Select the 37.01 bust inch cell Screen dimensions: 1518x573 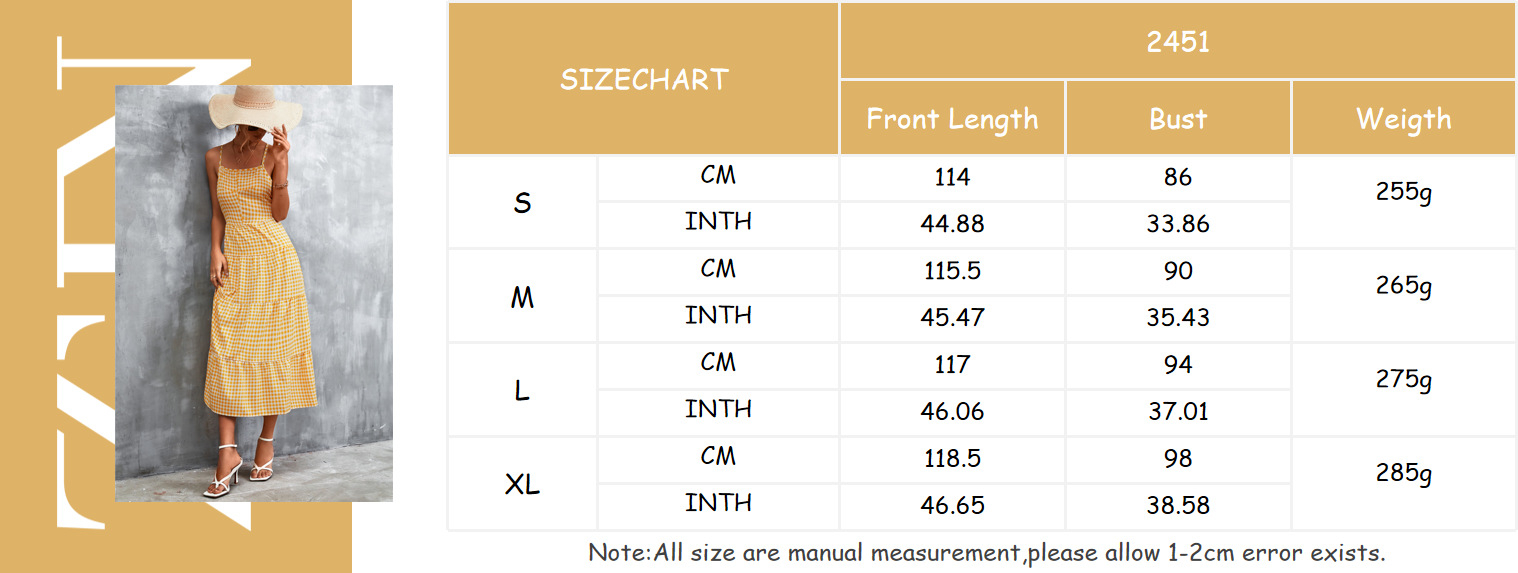(x=1178, y=412)
